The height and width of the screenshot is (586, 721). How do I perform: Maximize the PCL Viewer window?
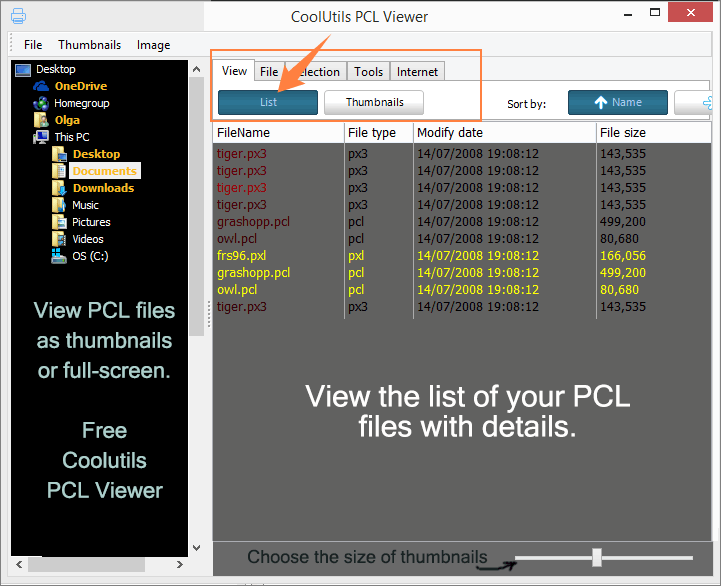tap(655, 12)
